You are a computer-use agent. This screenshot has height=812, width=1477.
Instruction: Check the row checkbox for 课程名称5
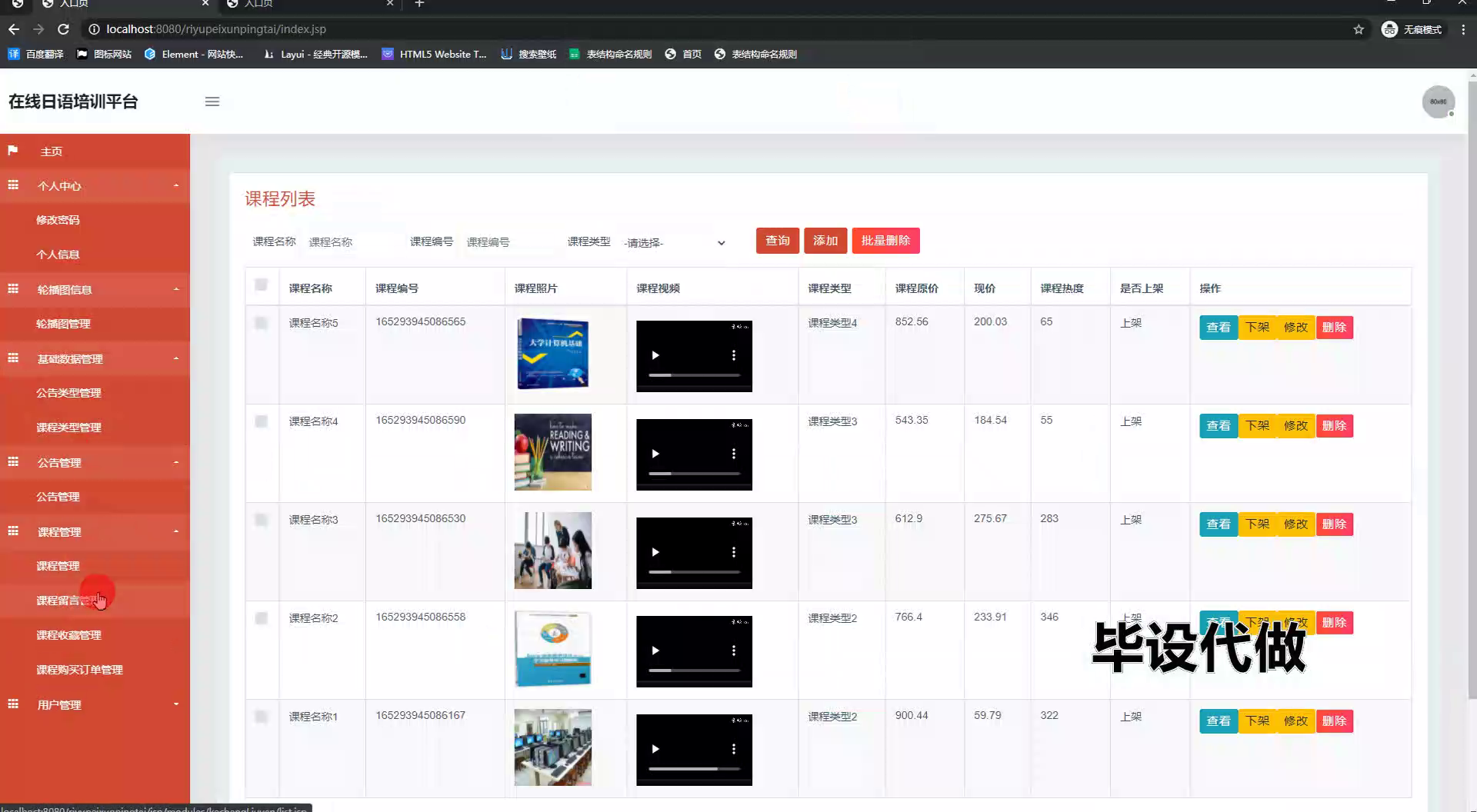tap(262, 323)
